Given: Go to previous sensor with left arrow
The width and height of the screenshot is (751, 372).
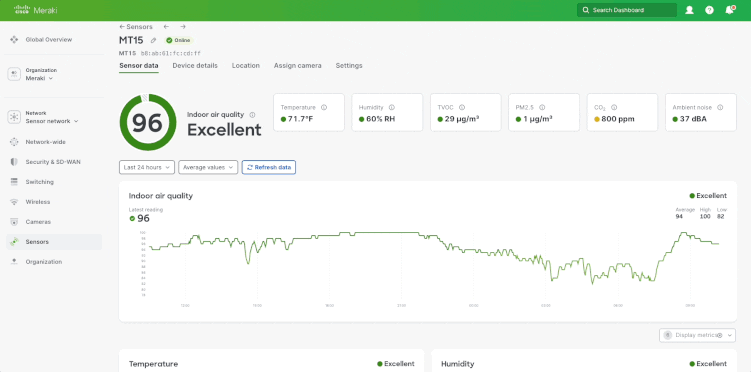Looking at the screenshot, I should point(166,27).
